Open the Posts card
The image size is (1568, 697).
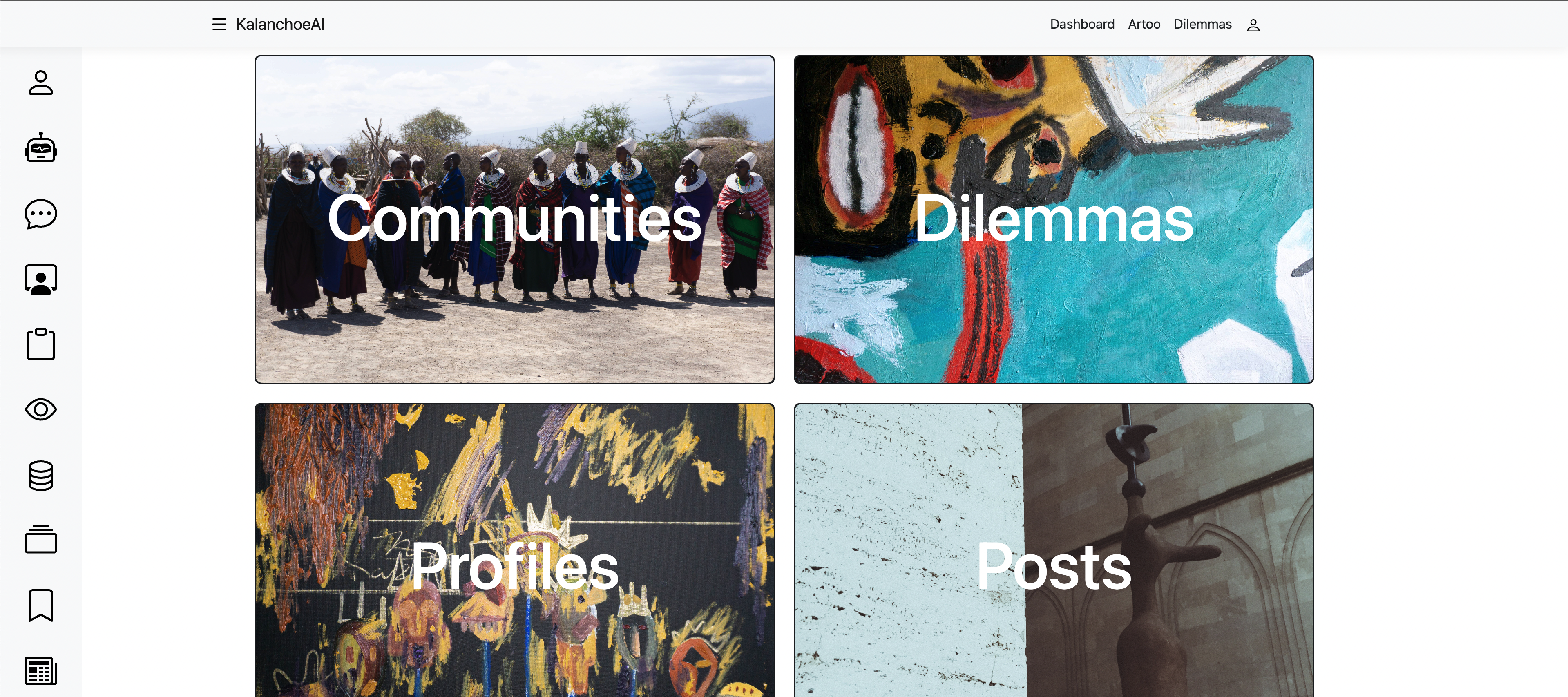[1054, 550]
